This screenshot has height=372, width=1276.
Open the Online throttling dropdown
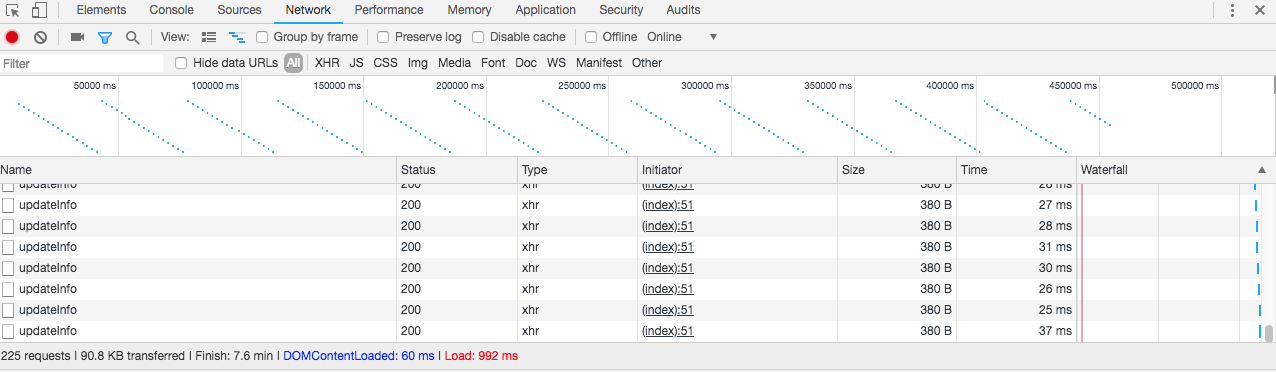(682, 37)
